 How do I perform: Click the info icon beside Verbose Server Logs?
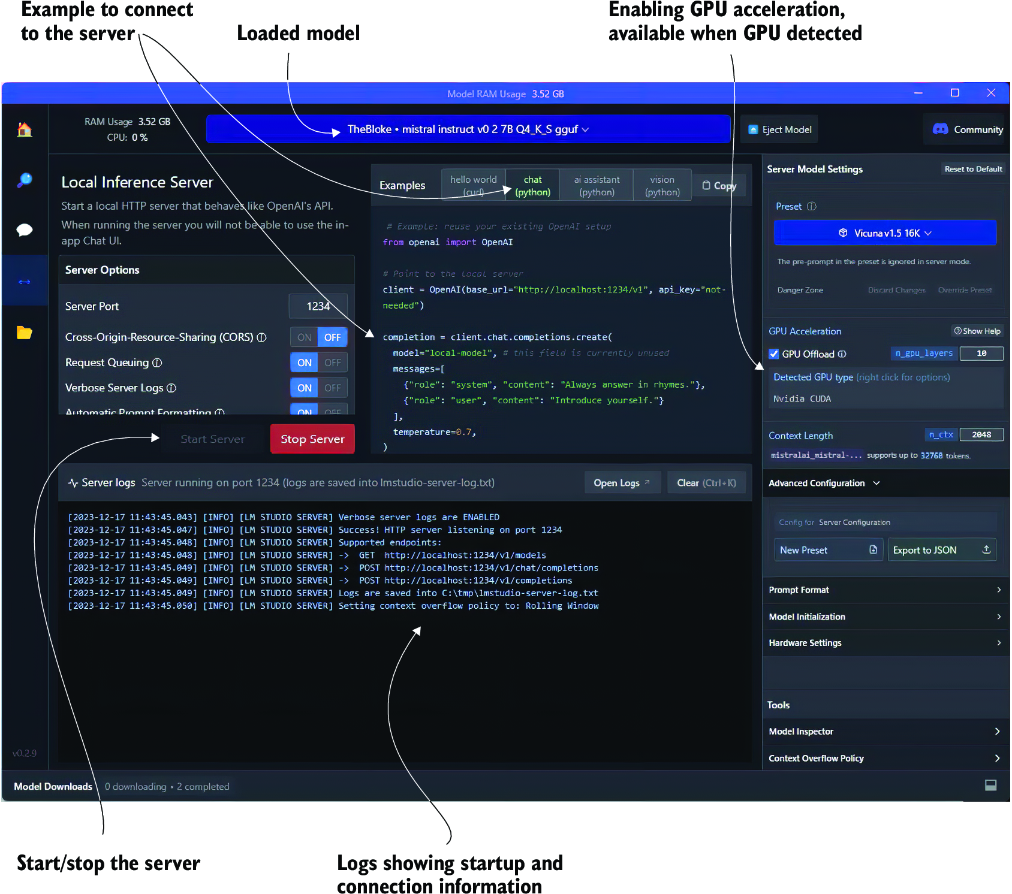click(x=171, y=388)
